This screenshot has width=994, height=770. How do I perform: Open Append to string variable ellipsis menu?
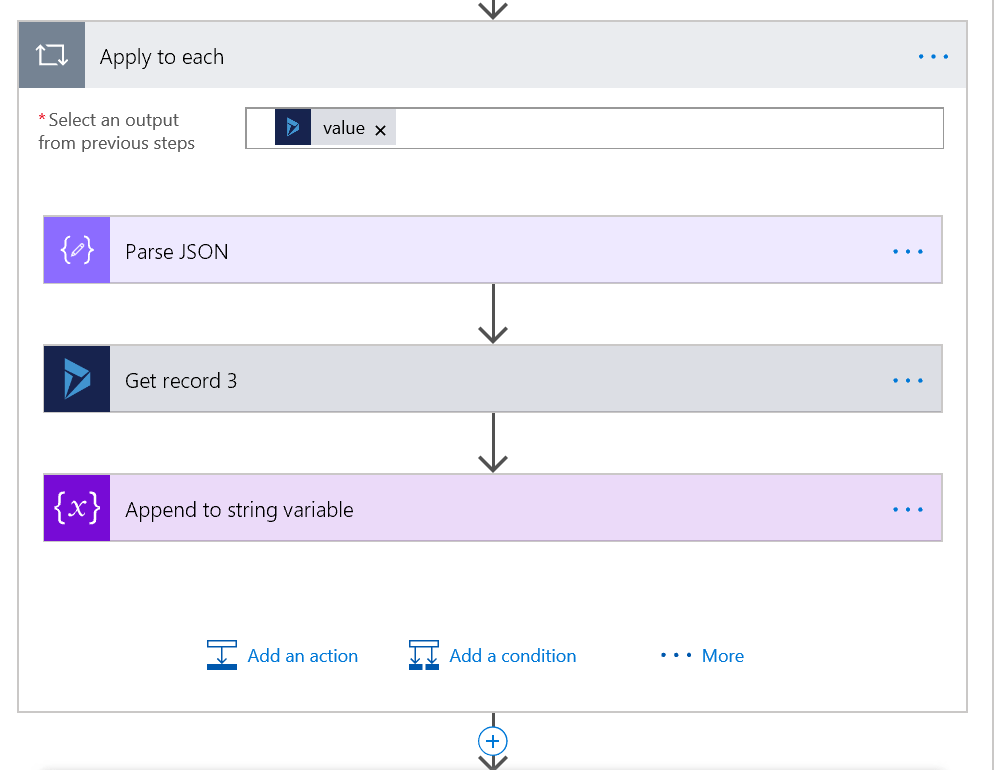907,510
